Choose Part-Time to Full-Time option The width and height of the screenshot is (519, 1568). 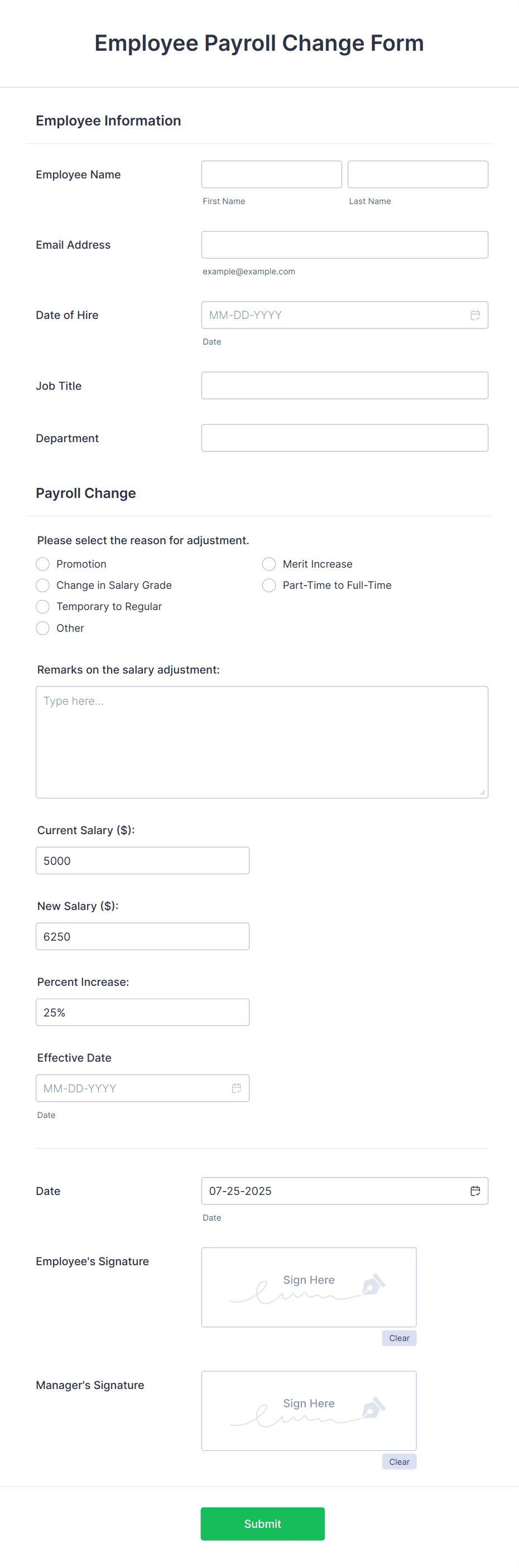[x=268, y=585]
